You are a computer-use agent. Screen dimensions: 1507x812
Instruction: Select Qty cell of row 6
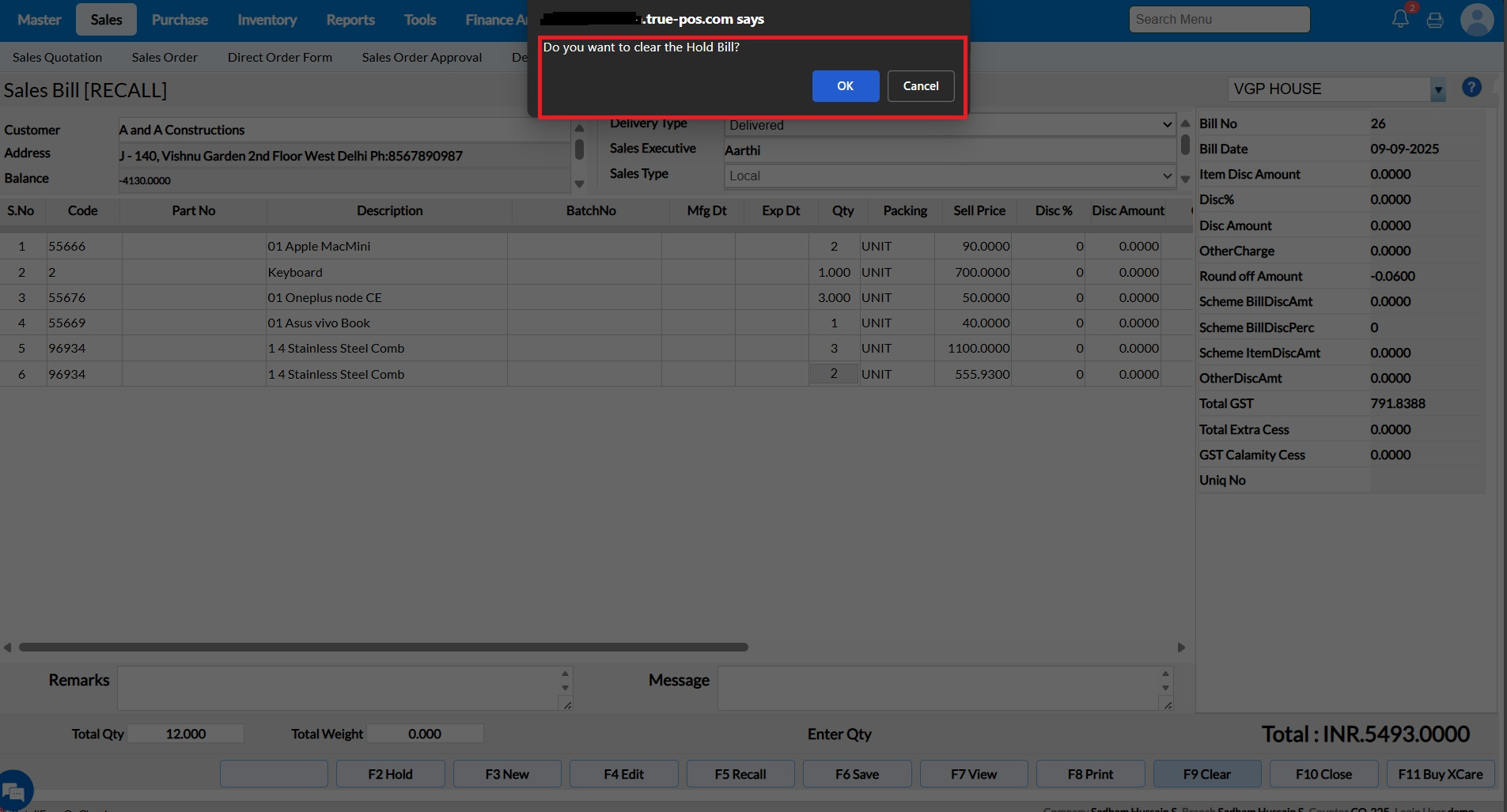834,373
